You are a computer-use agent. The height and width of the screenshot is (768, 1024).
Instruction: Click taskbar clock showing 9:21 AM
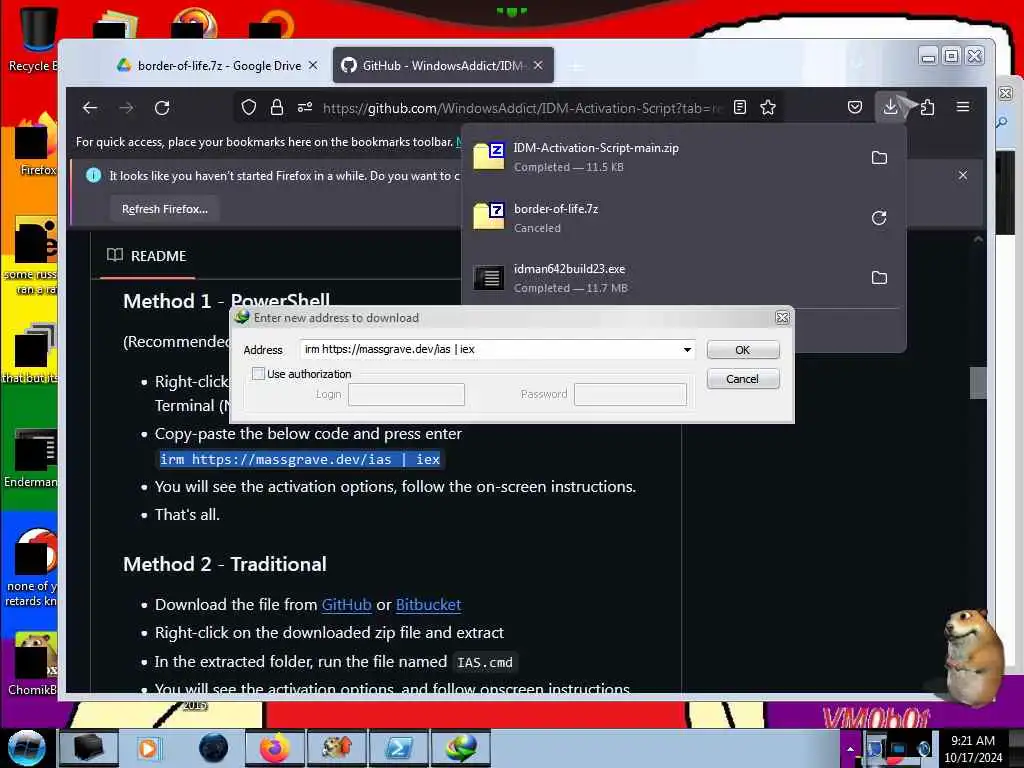point(972,748)
